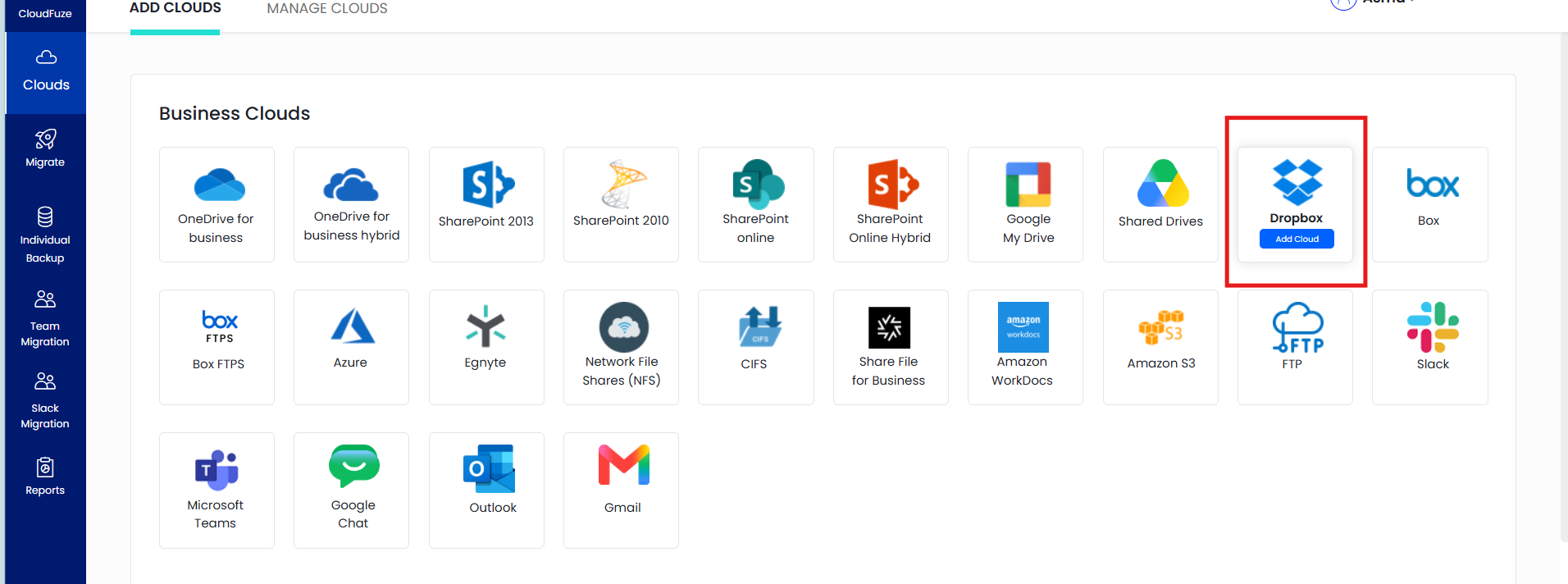The image size is (1568, 584).
Task: Select Amazon WorkDocs cloud icon
Action: [x=1023, y=327]
